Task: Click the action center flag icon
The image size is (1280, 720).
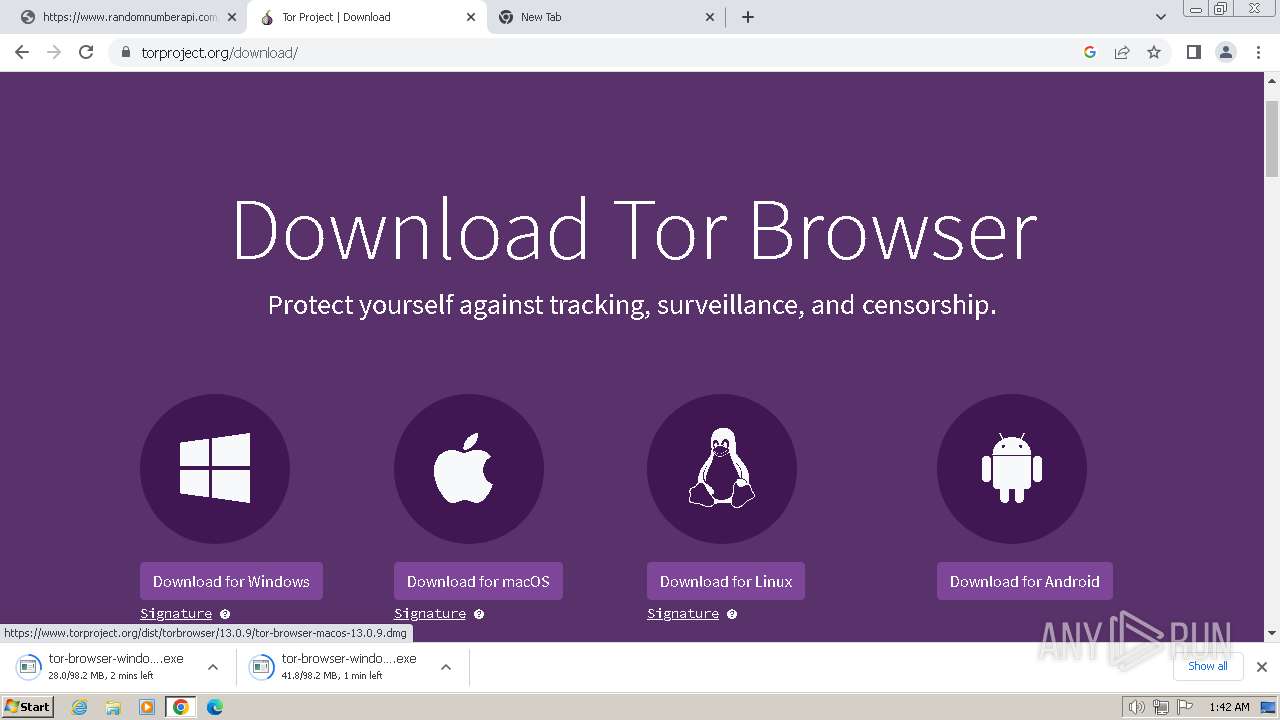Action: [x=1185, y=707]
